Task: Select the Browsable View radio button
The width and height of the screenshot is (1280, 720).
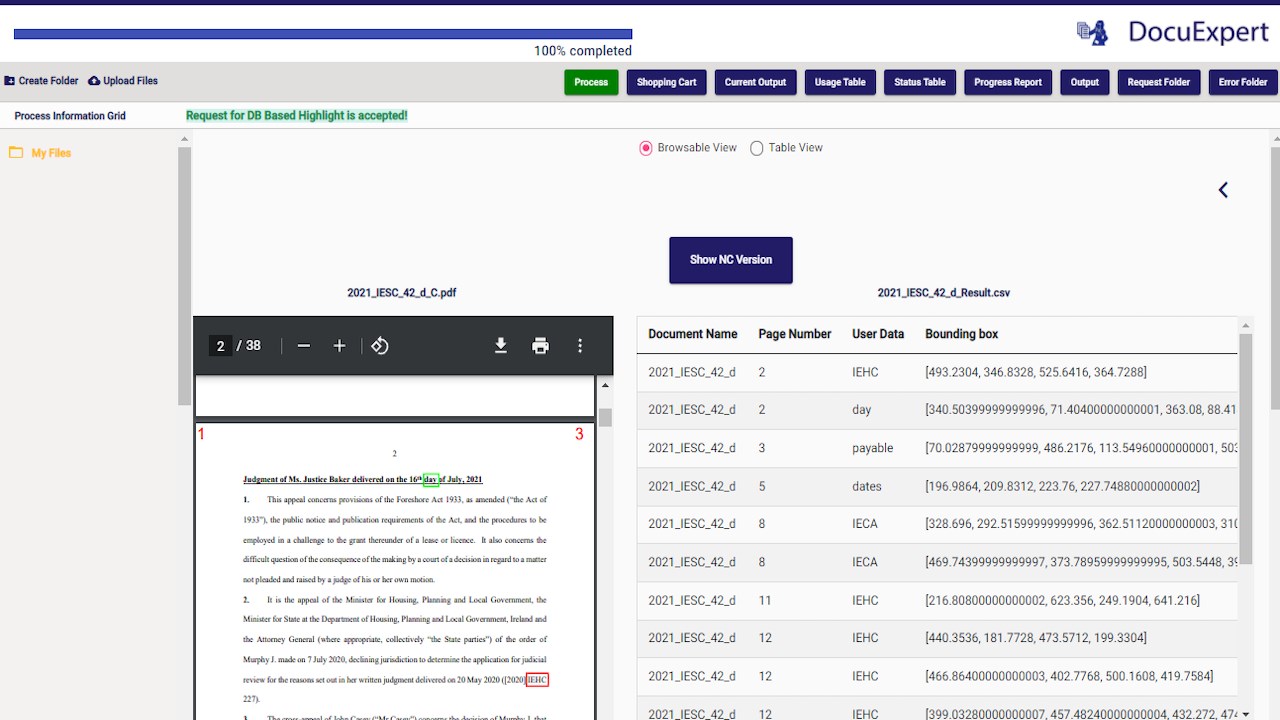Action: [645, 148]
